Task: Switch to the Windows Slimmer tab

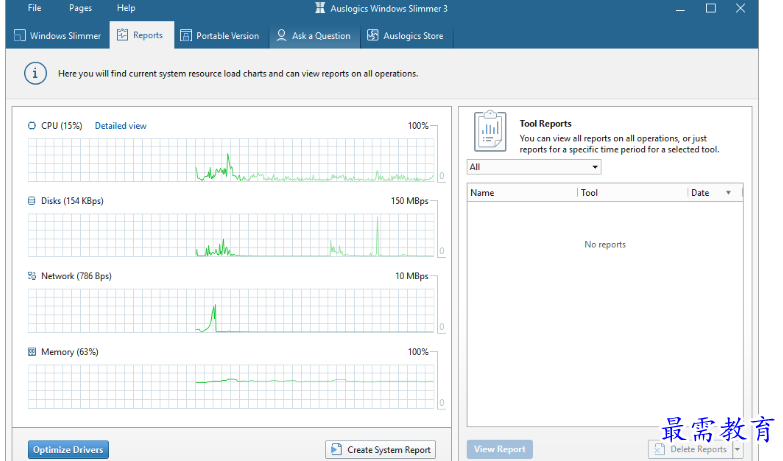Action: click(x=58, y=36)
